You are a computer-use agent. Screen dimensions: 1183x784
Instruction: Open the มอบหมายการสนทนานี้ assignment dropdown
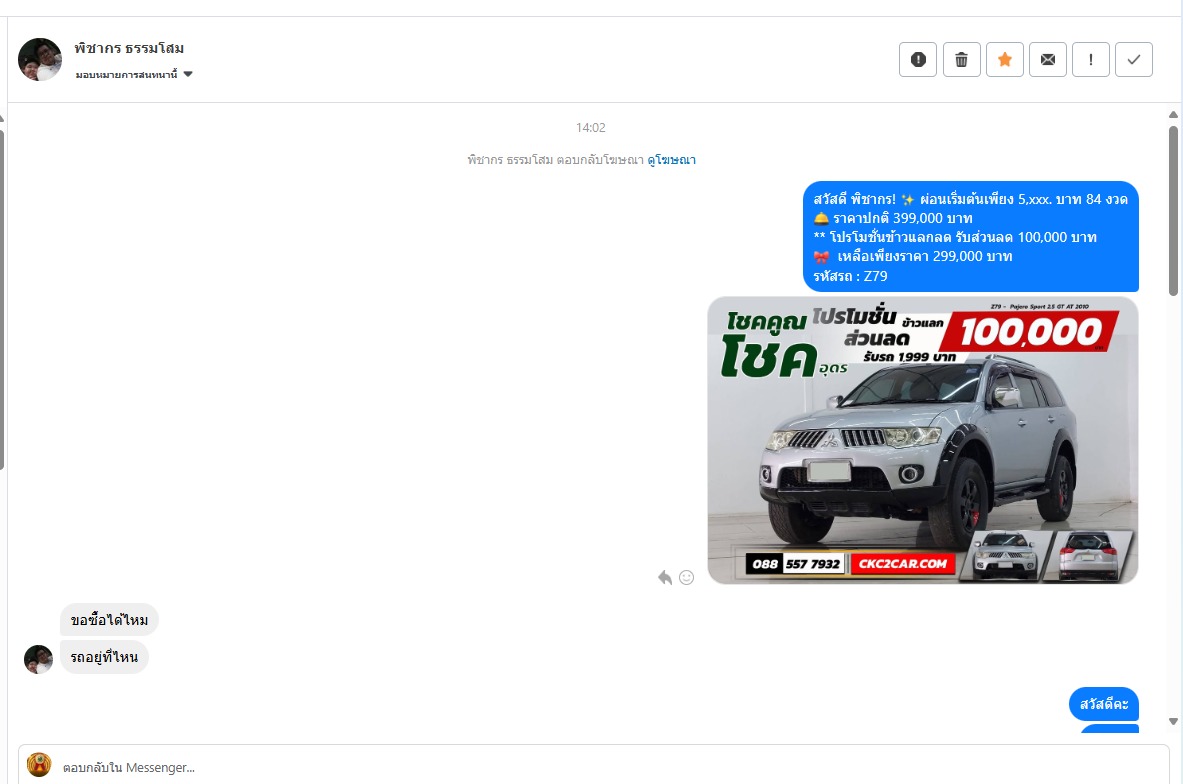(134, 74)
